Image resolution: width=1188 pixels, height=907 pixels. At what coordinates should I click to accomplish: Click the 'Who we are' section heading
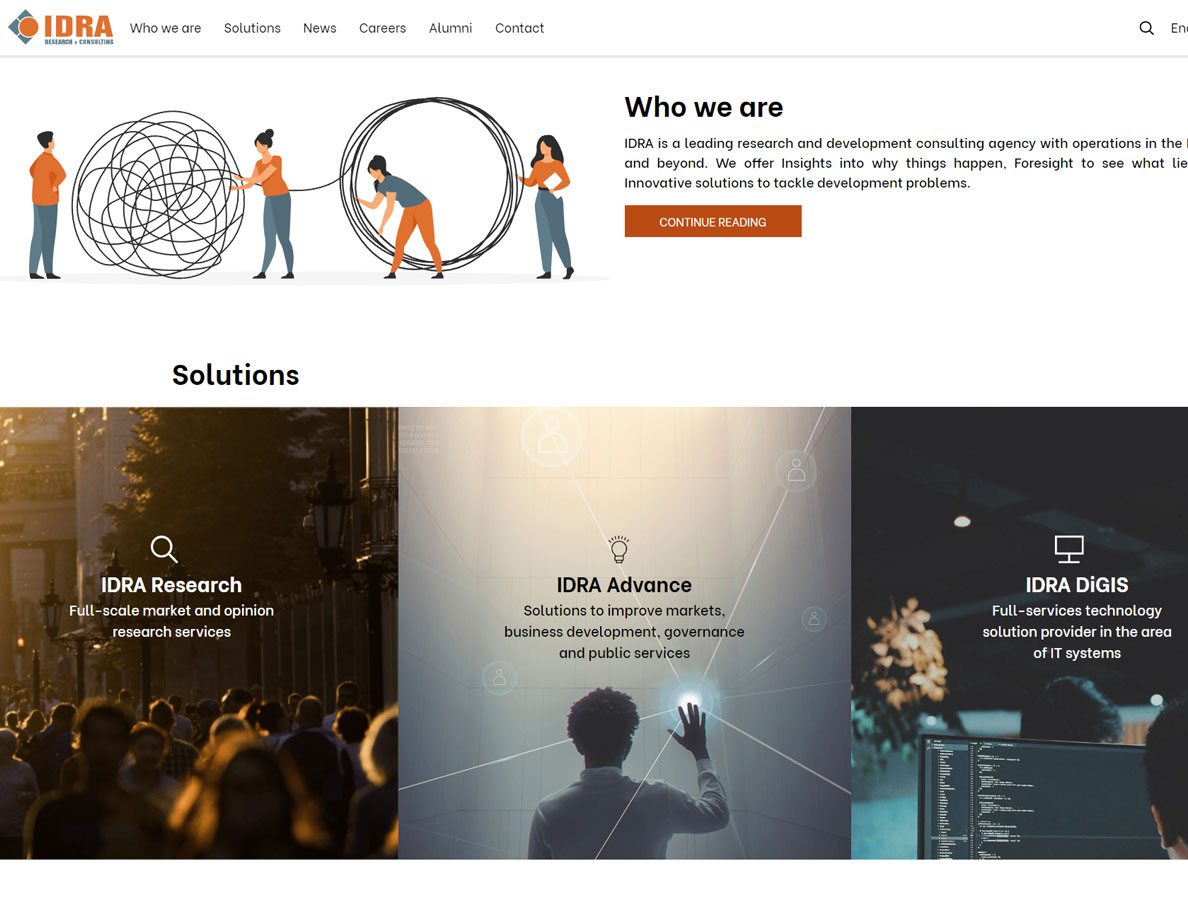click(704, 108)
